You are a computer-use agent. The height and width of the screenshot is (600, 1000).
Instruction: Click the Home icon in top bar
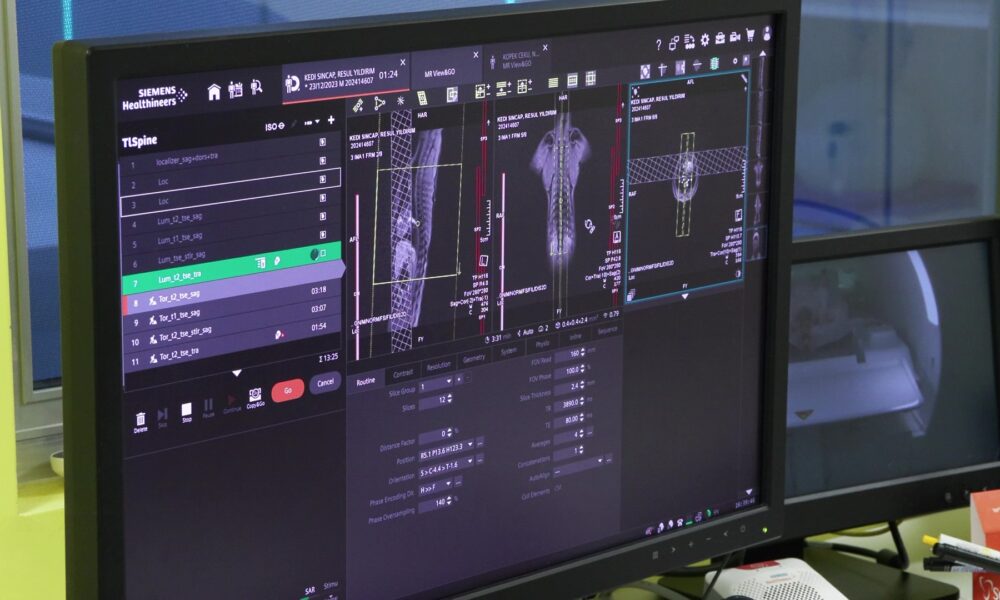click(214, 92)
